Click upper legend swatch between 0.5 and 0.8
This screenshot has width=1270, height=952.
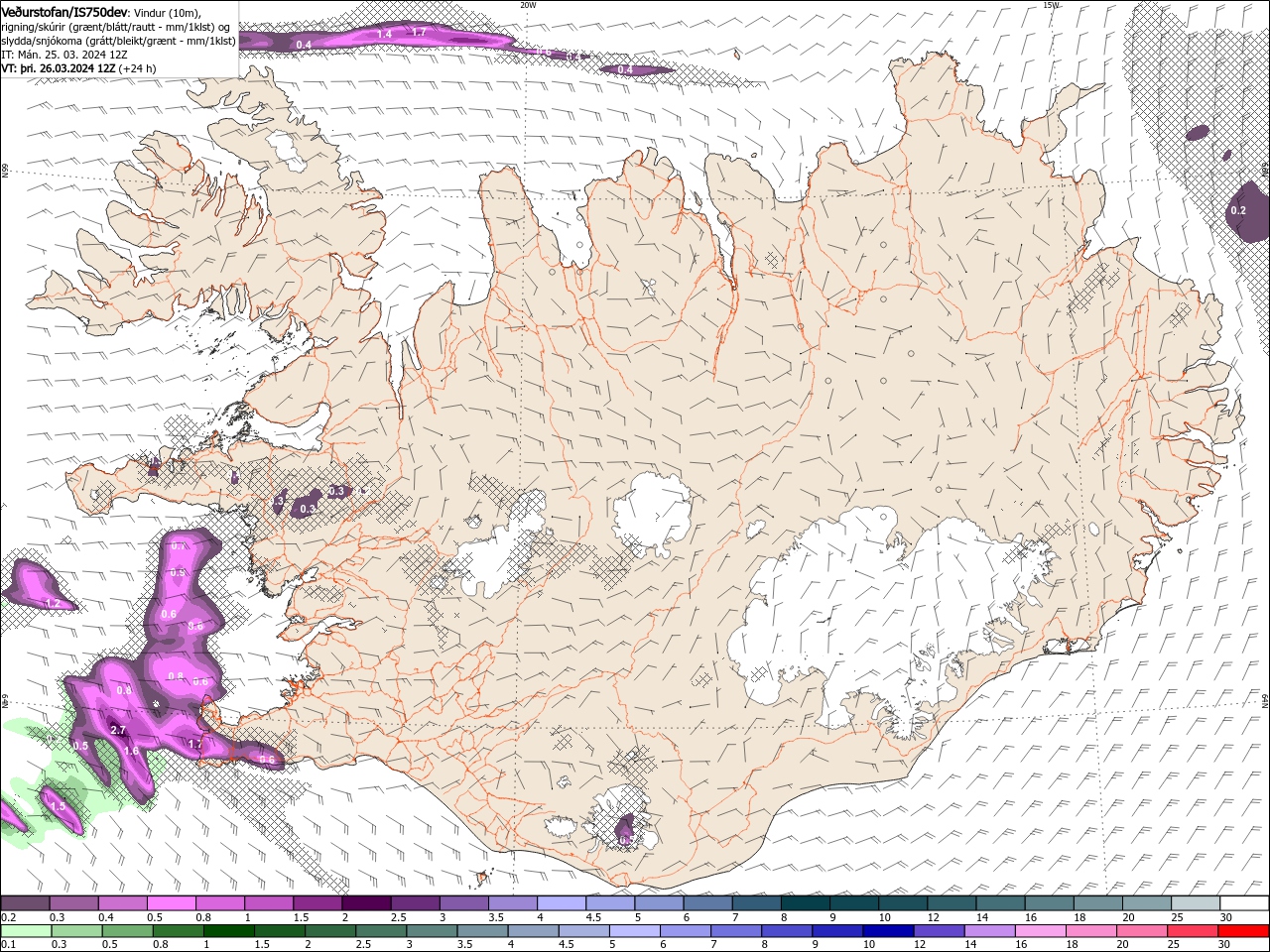(x=172, y=903)
